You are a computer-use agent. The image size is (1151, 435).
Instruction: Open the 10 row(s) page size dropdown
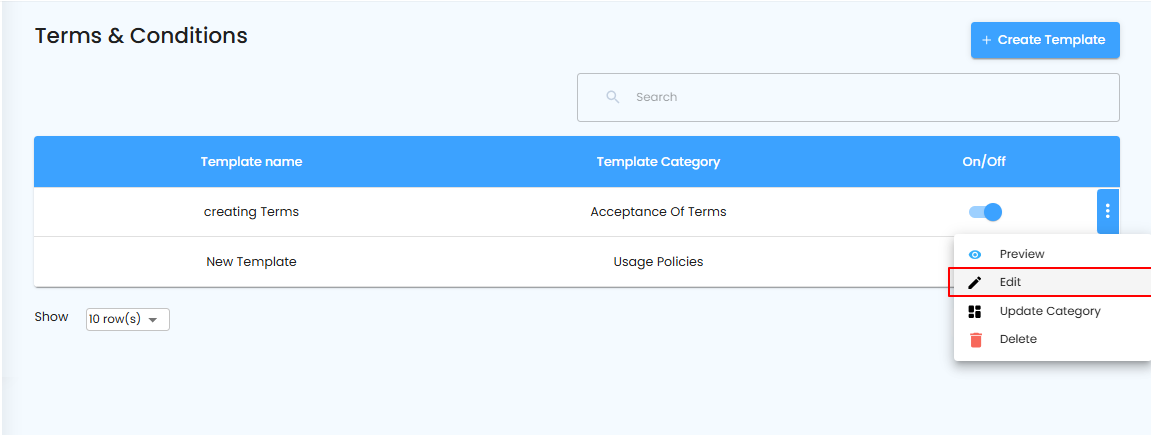(x=128, y=319)
